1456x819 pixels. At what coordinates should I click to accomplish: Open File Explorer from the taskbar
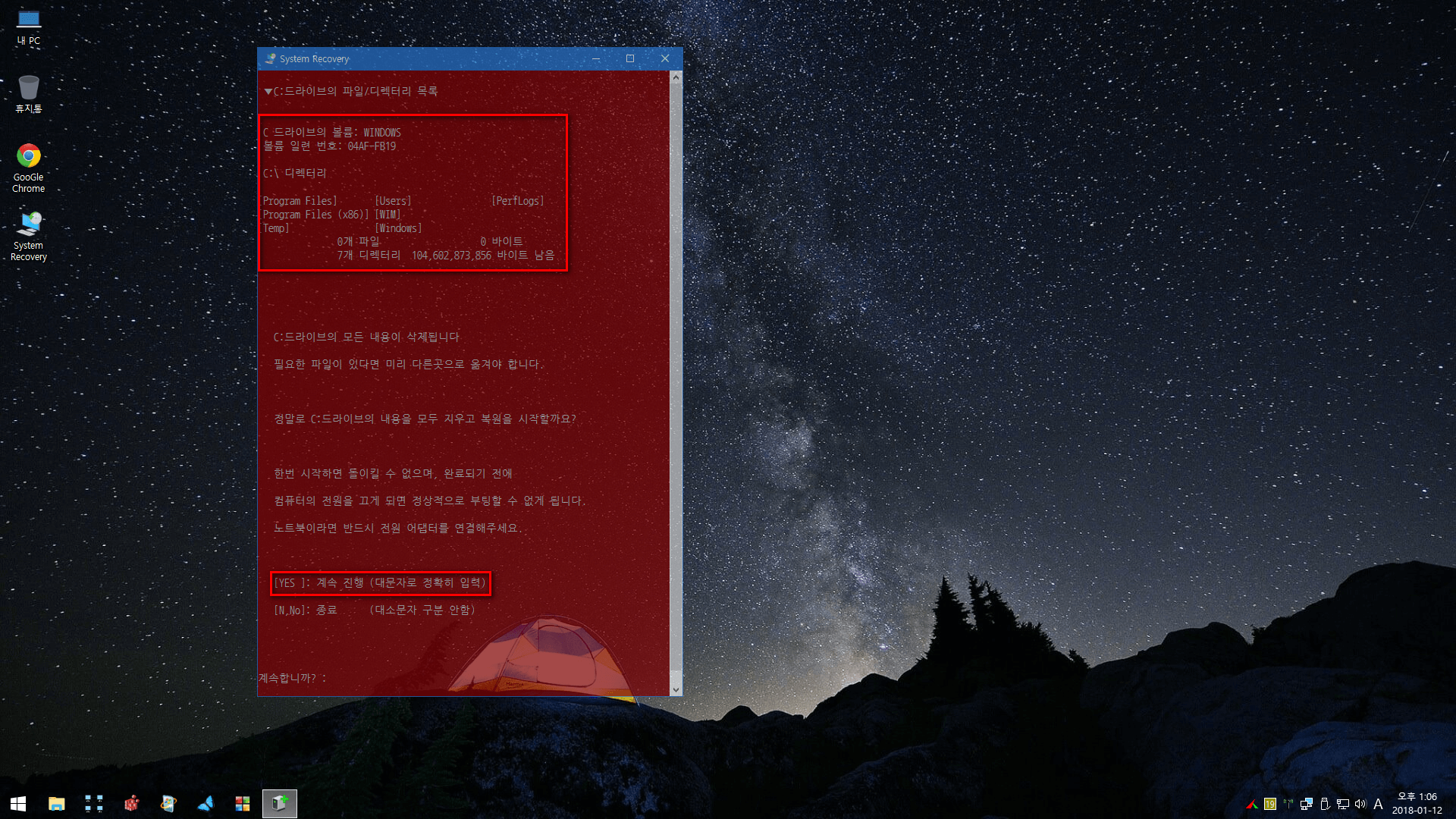click(x=57, y=804)
